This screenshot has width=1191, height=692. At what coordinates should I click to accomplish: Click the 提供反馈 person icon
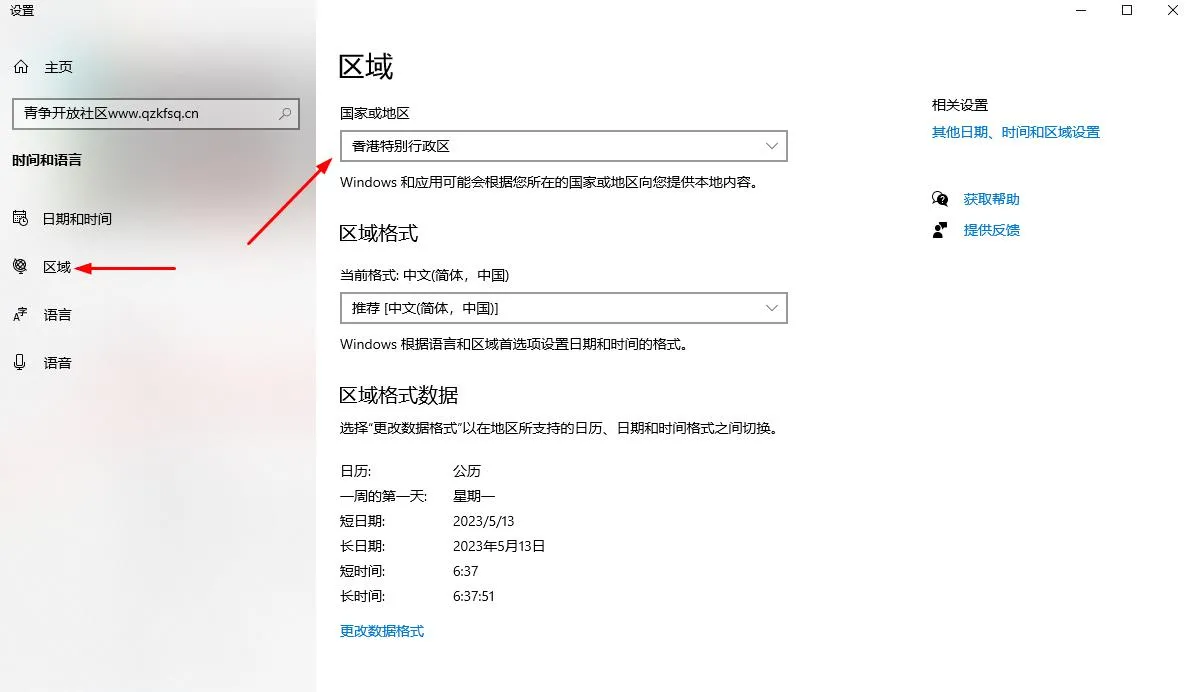click(940, 230)
